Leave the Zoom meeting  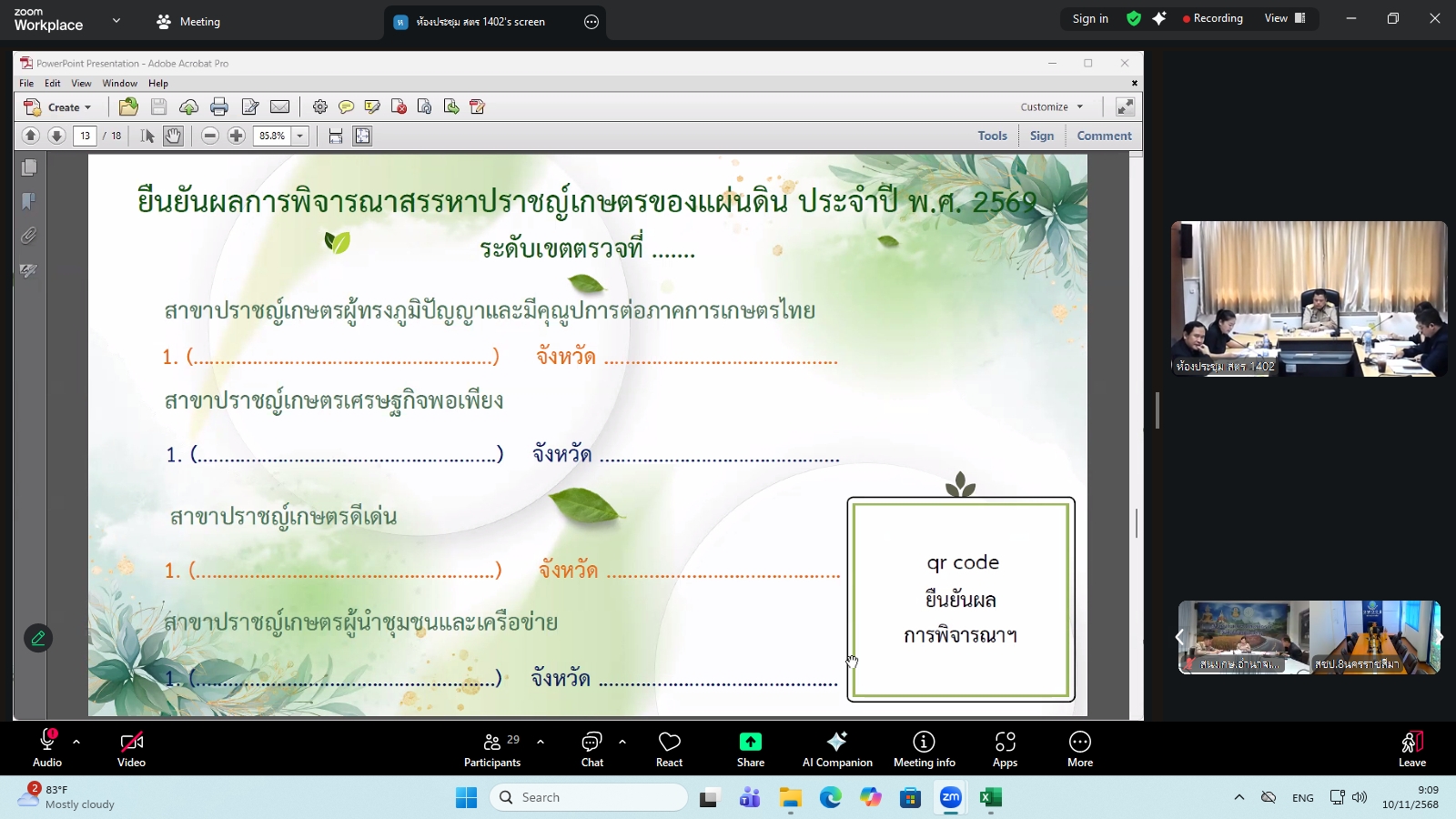[1410, 748]
